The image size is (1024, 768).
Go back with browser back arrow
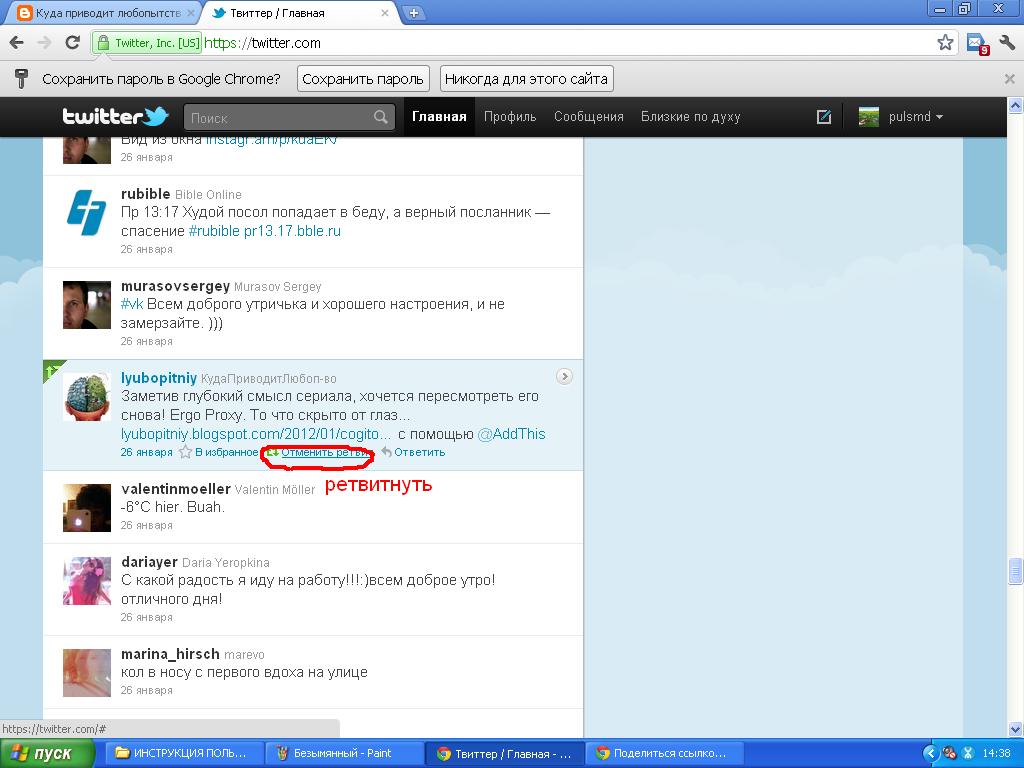(17, 43)
